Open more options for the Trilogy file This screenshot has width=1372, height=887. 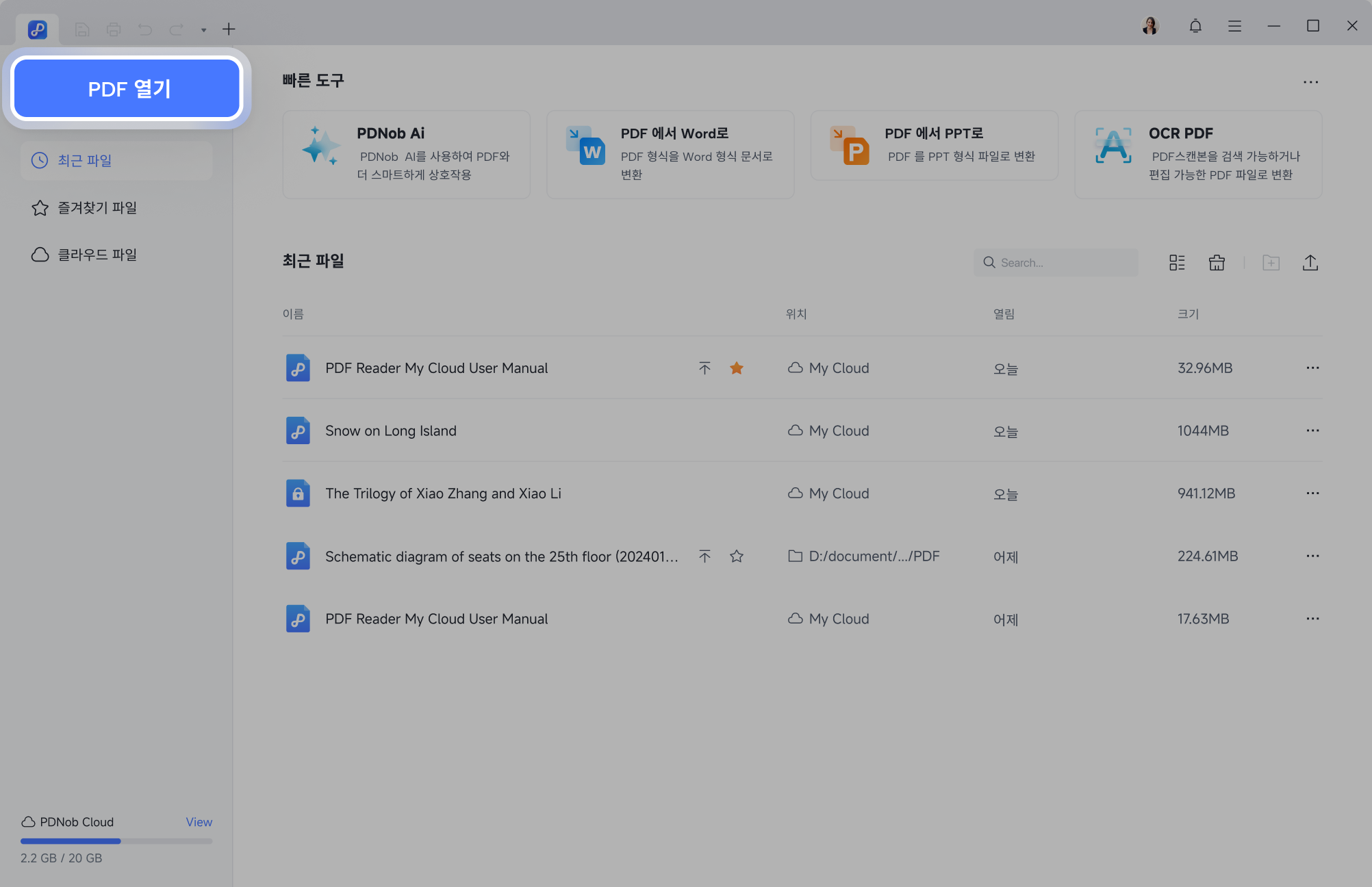1312,493
